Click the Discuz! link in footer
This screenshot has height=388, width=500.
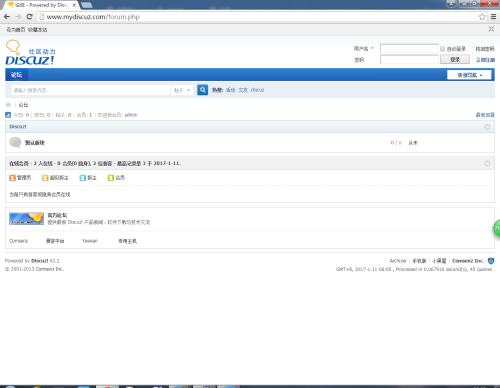coord(40,261)
